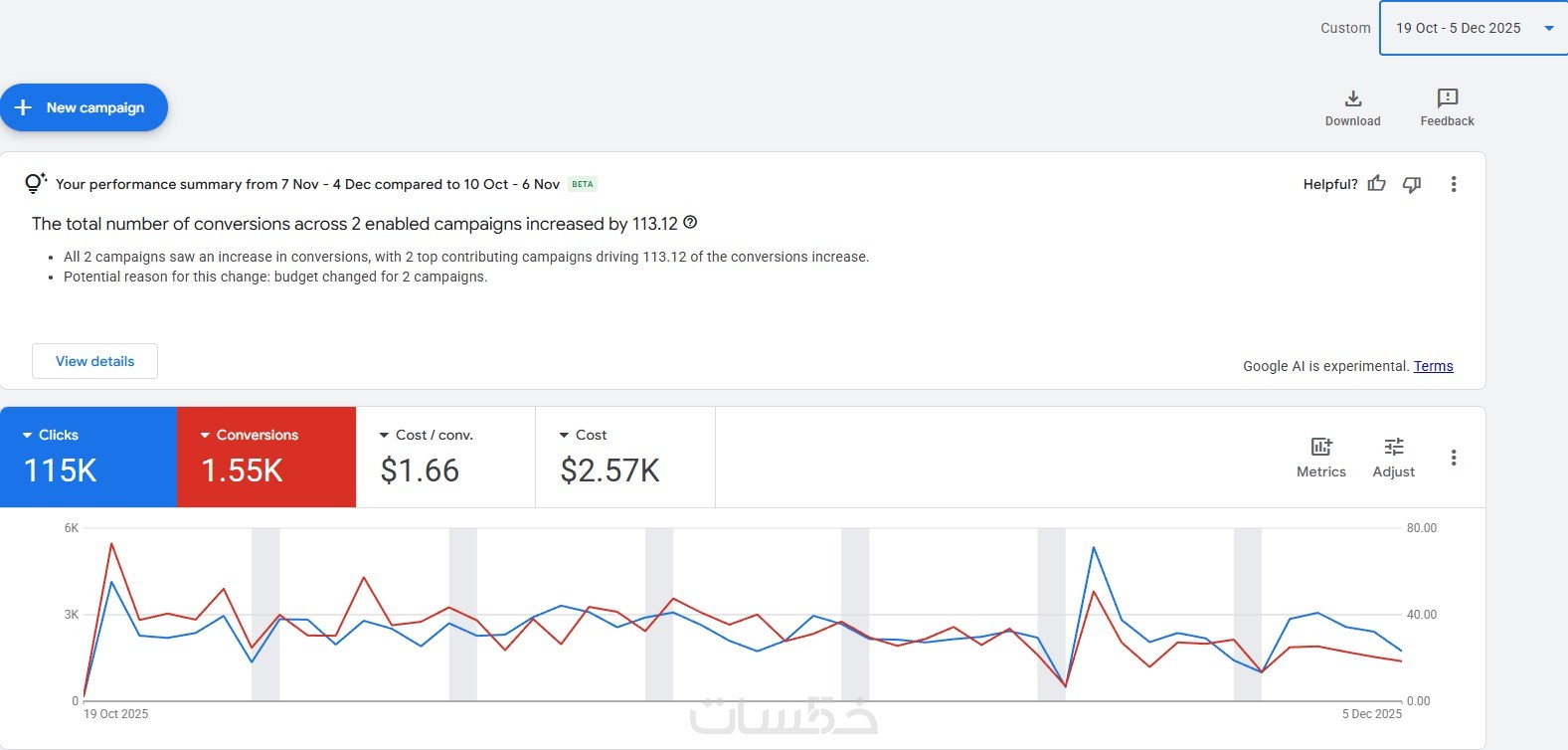Image resolution: width=1568 pixels, height=750 pixels.
Task: Click the red conversions peak near 19 Oct
Action: pyautogui.click(x=110, y=543)
